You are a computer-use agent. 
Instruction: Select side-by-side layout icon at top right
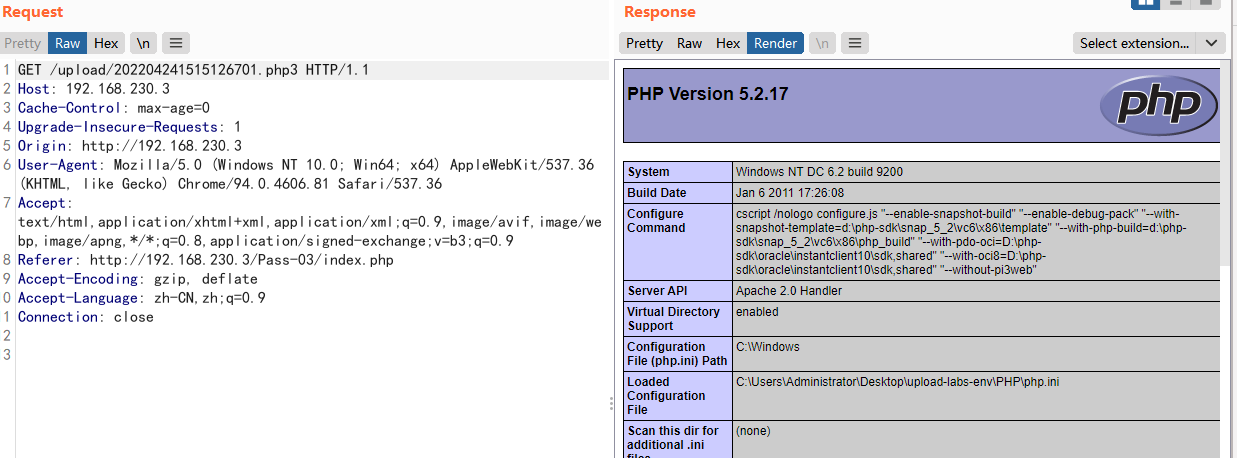click(1145, 3)
